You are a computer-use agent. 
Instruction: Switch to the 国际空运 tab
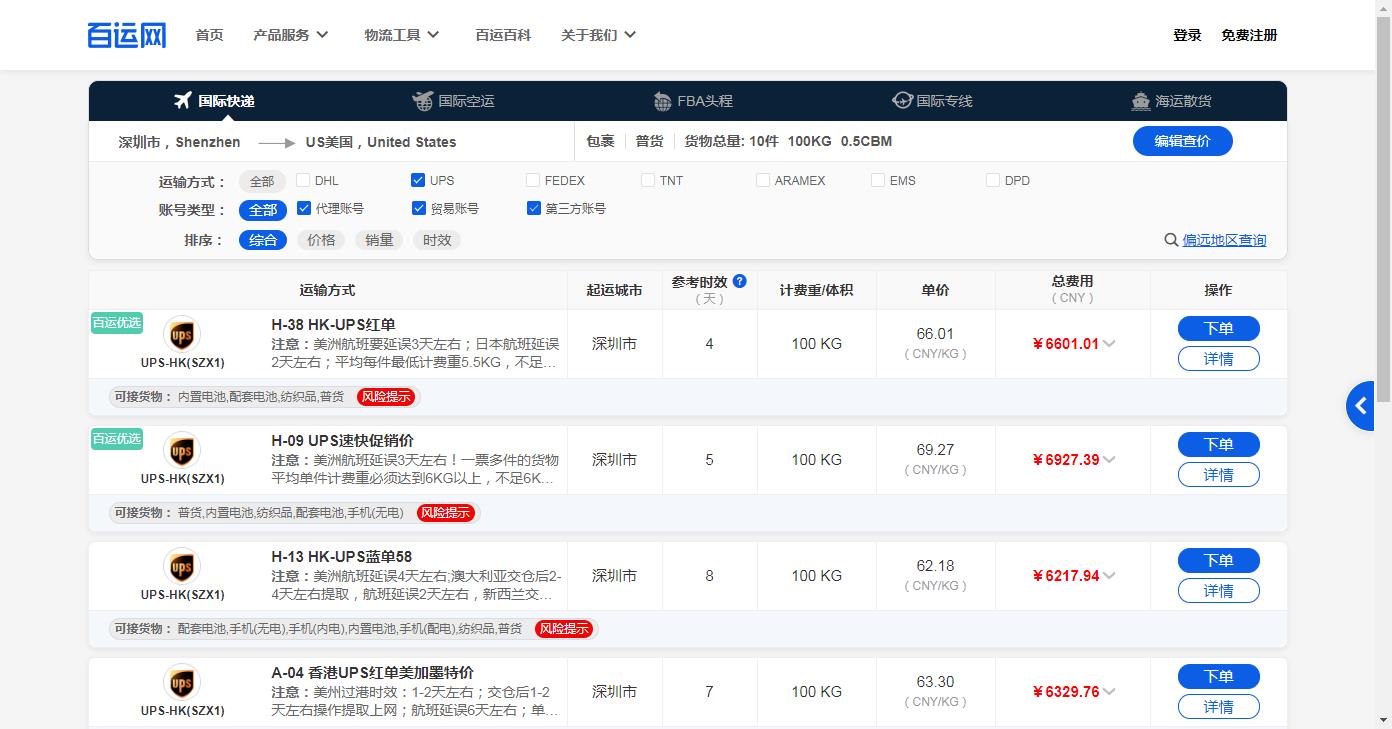[453, 101]
